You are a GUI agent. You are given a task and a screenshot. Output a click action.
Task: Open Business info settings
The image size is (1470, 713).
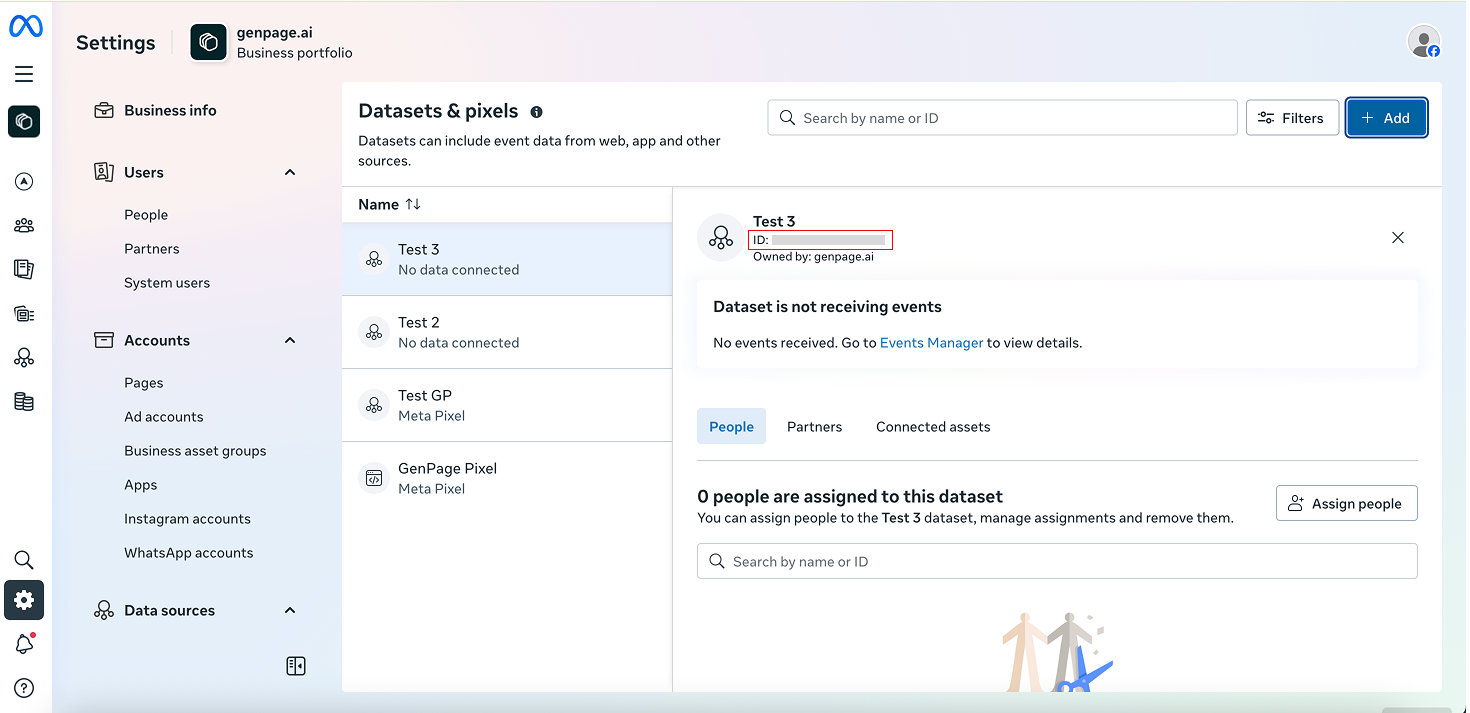[x=170, y=110]
